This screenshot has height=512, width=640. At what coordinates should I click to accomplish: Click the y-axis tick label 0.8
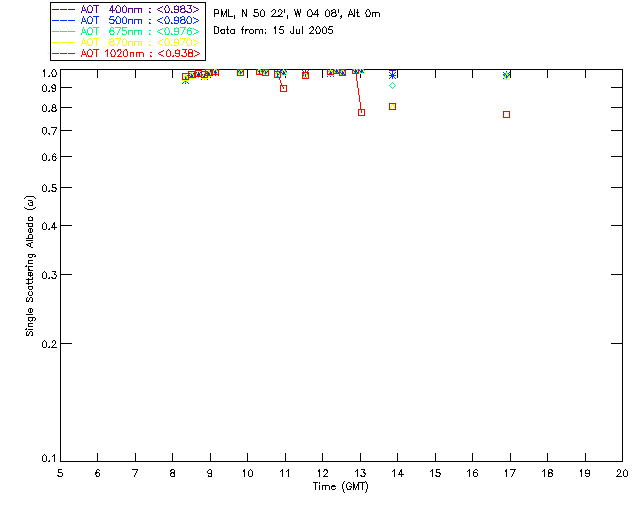click(x=49, y=108)
